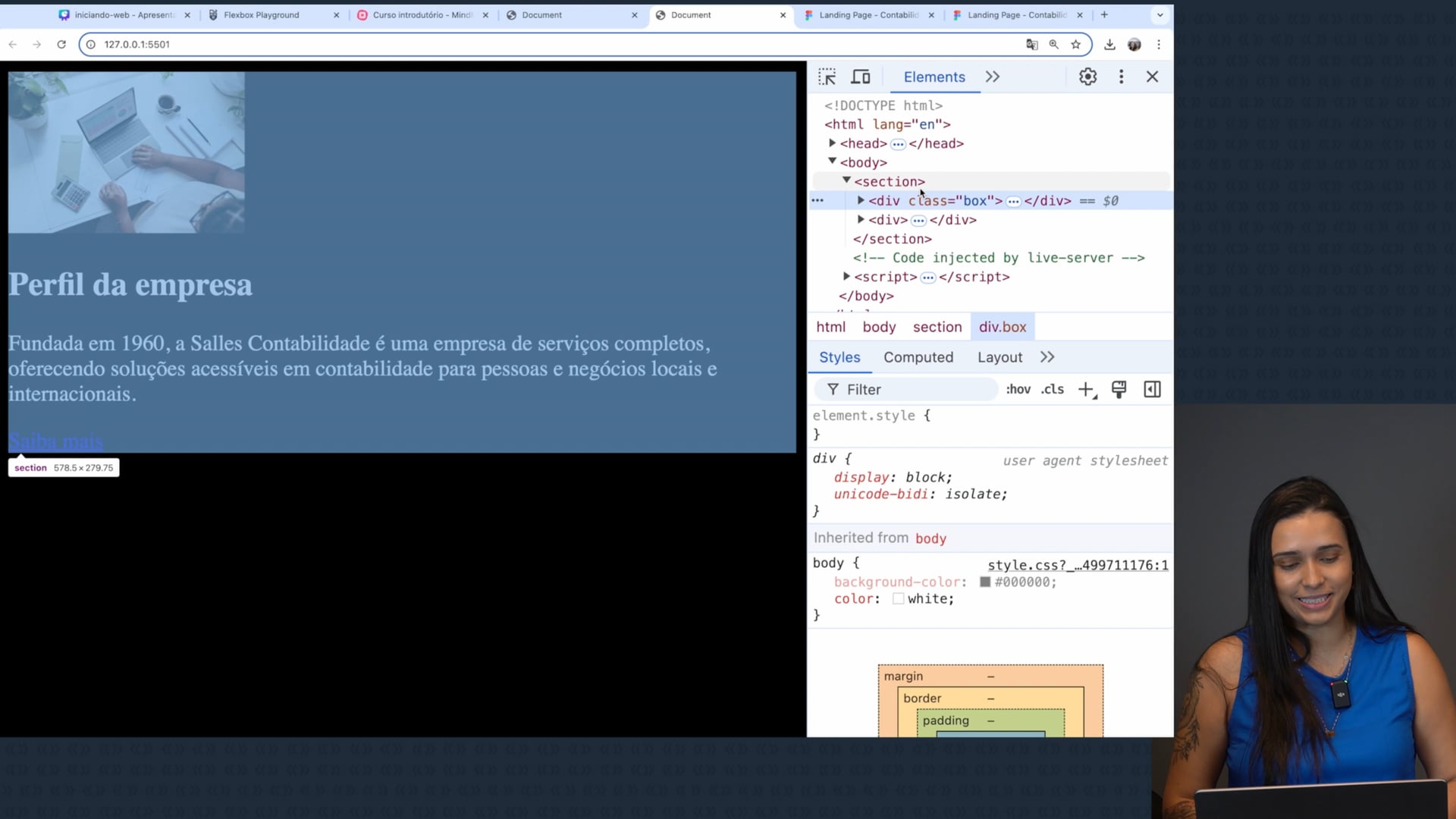This screenshot has height=819, width=1456.
Task: Click the browser downloads icon
Action: [x=1109, y=45]
